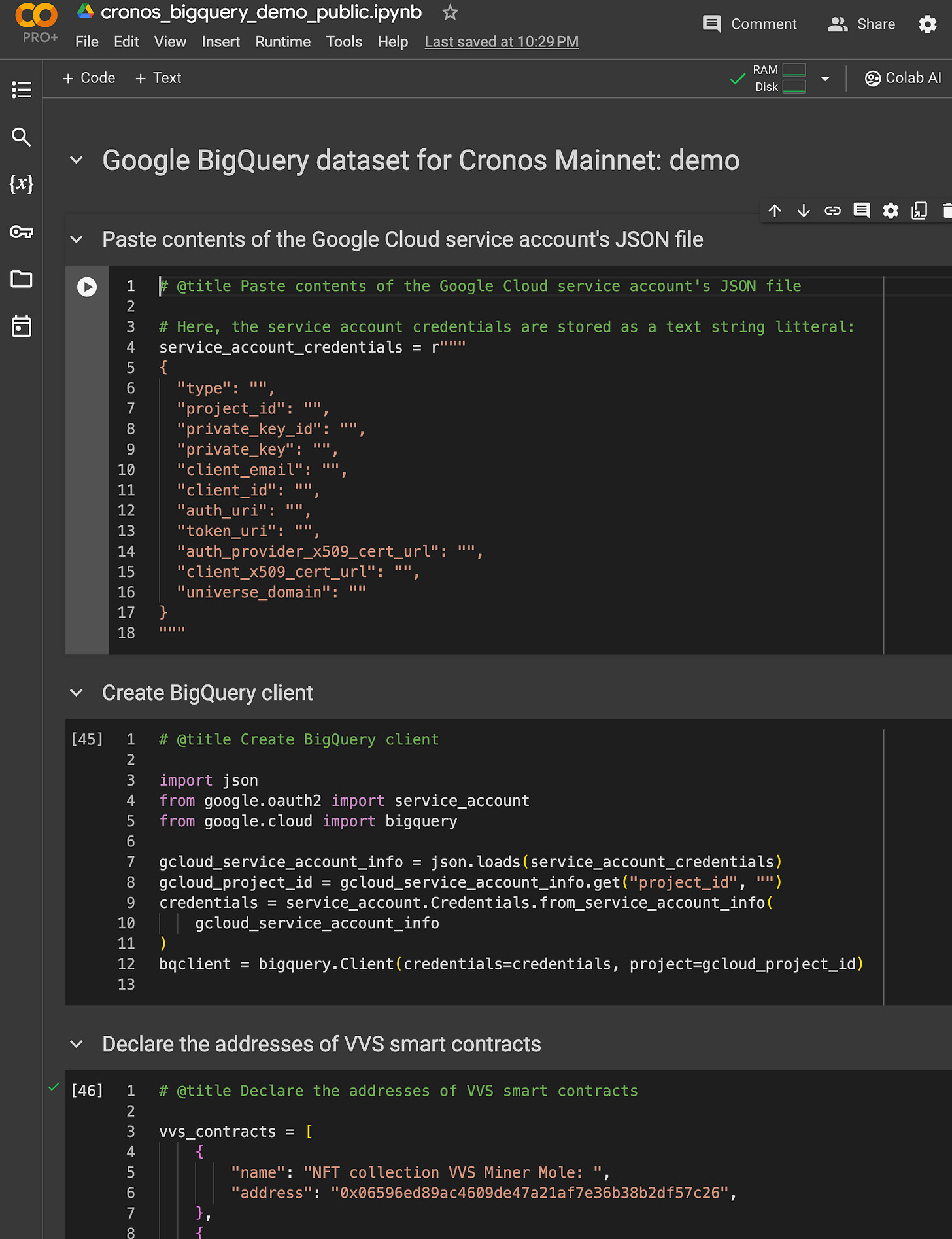Collapse the Google BigQuery dataset demo section
952x1239 pixels.
tap(76, 160)
